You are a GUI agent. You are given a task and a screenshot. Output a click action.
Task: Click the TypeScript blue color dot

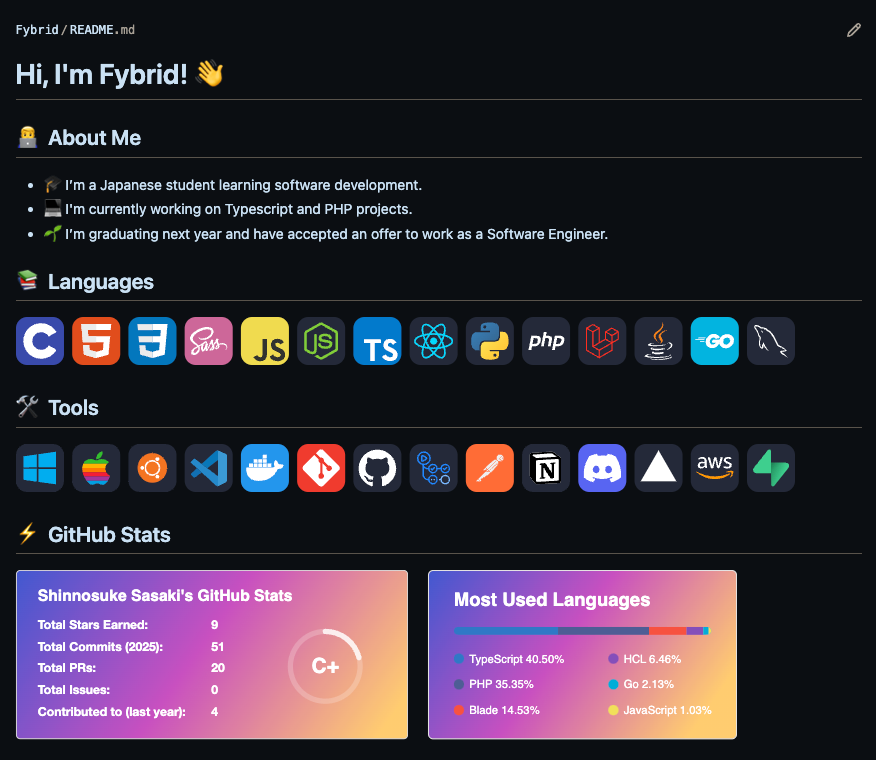click(459, 659)
